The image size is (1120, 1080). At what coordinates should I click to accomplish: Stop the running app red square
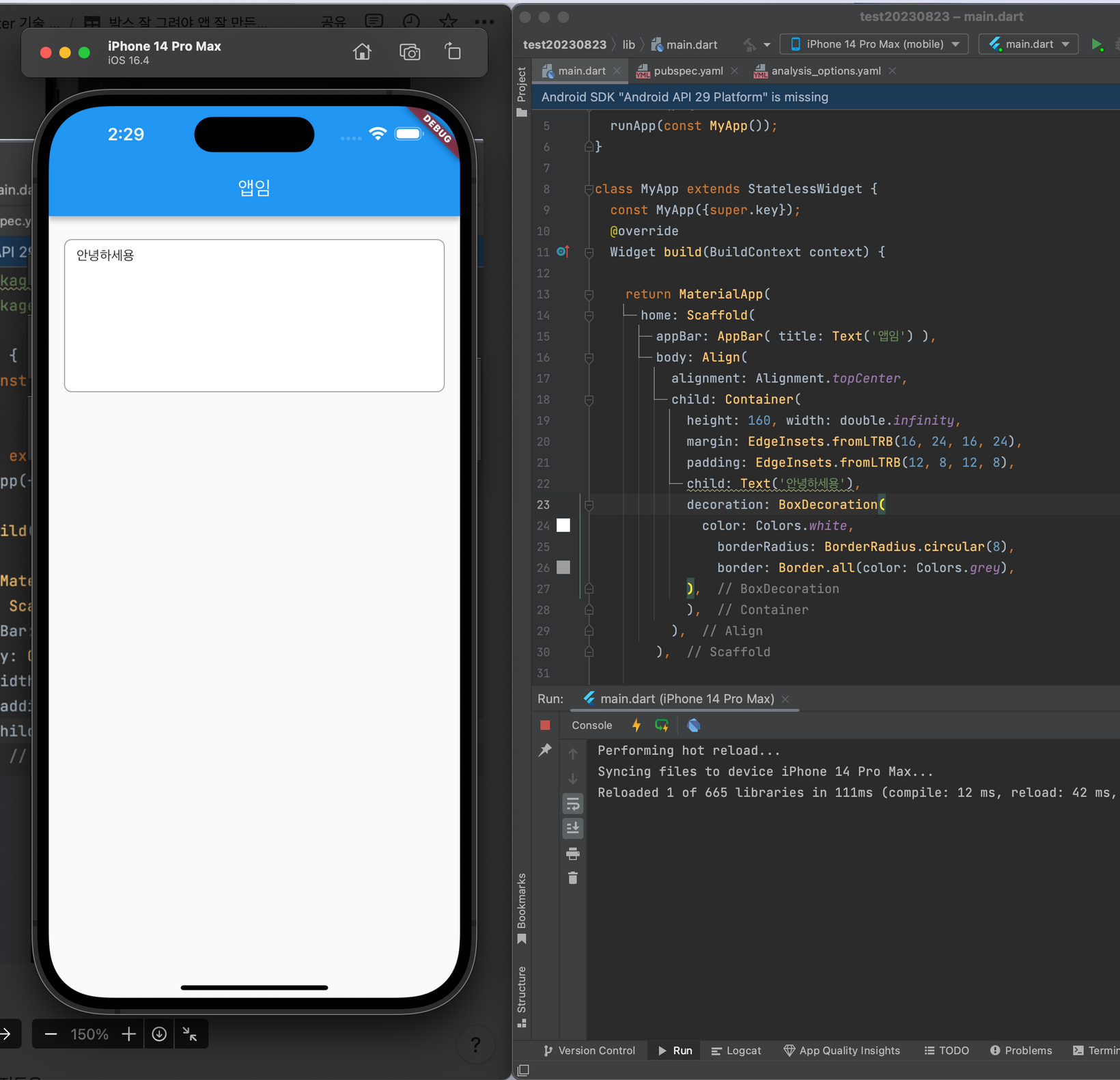pos(545,725)
